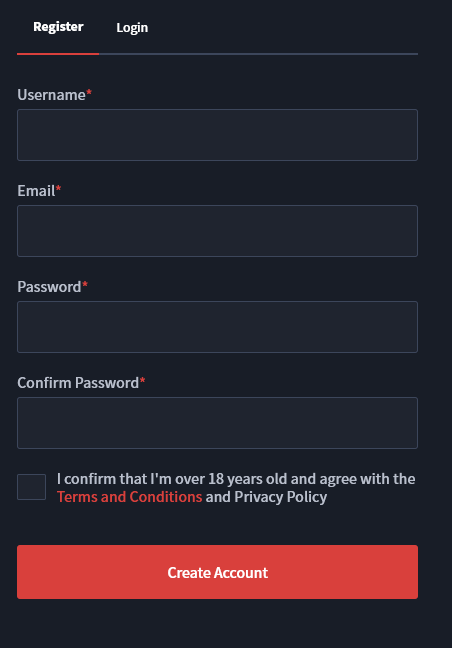Screen dimensions: 452x648
Task: Click the red asterisk after Confirm Password
Action: pyautogui.click(x=142, y=380)
